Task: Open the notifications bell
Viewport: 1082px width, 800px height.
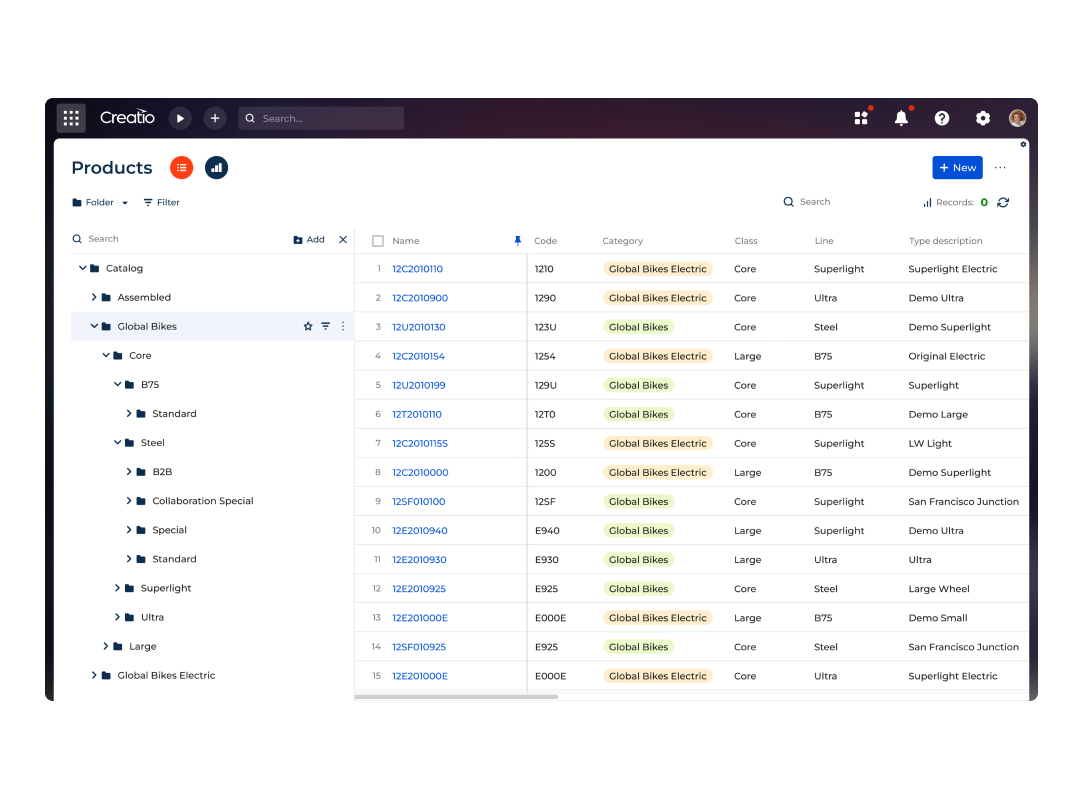Action: click(x=901, y=118)
